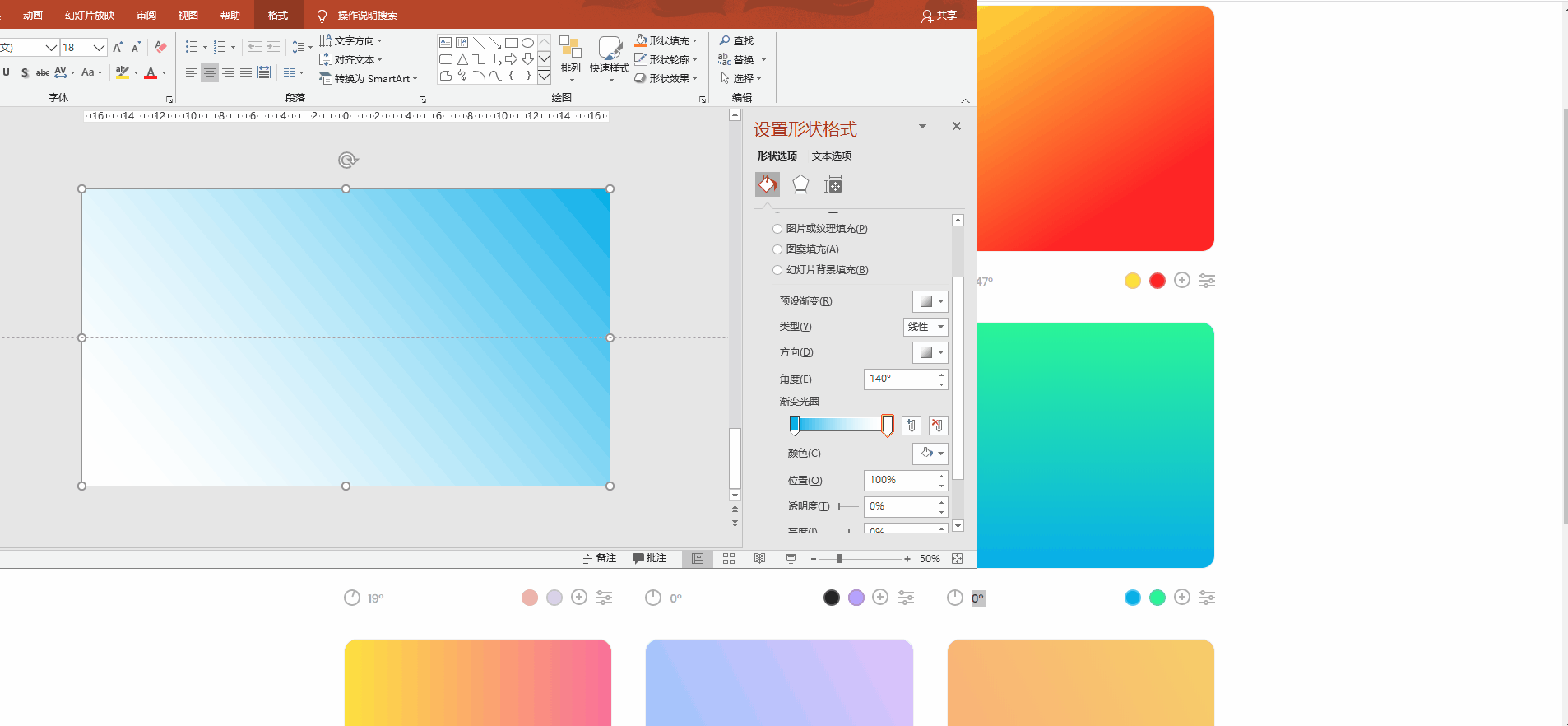Open the Size & Properties icon tab
This screenshot has height=726, width=1568.
pos(833,184)
